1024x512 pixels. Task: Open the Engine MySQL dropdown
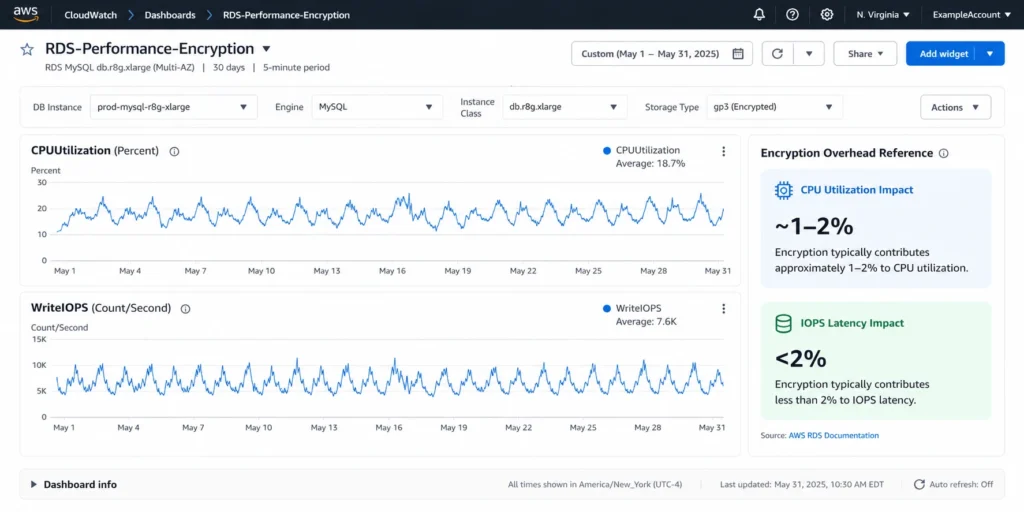[377, 107]
